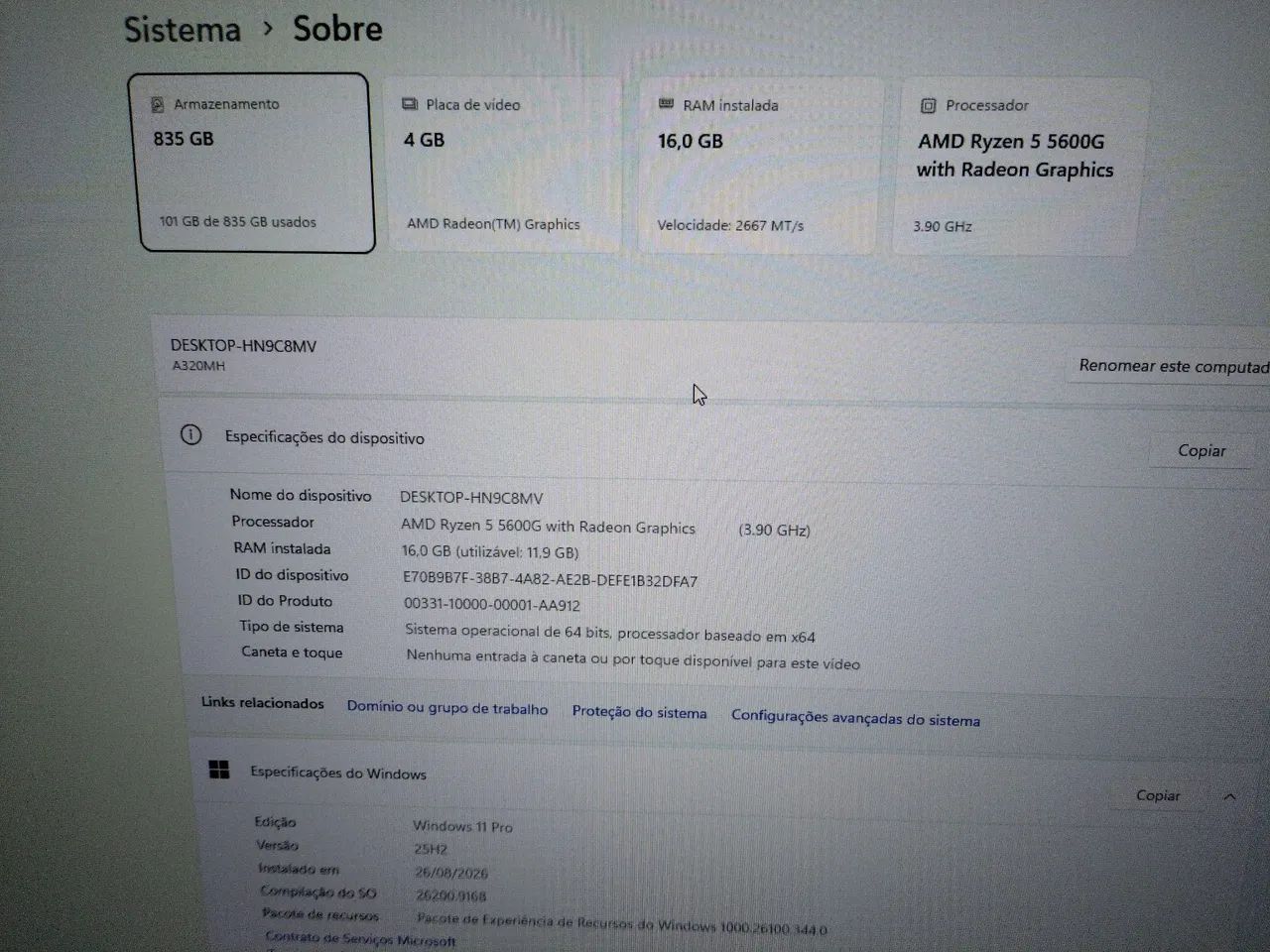
Task: Open the RAM instalada card
Action: [760, 167]
